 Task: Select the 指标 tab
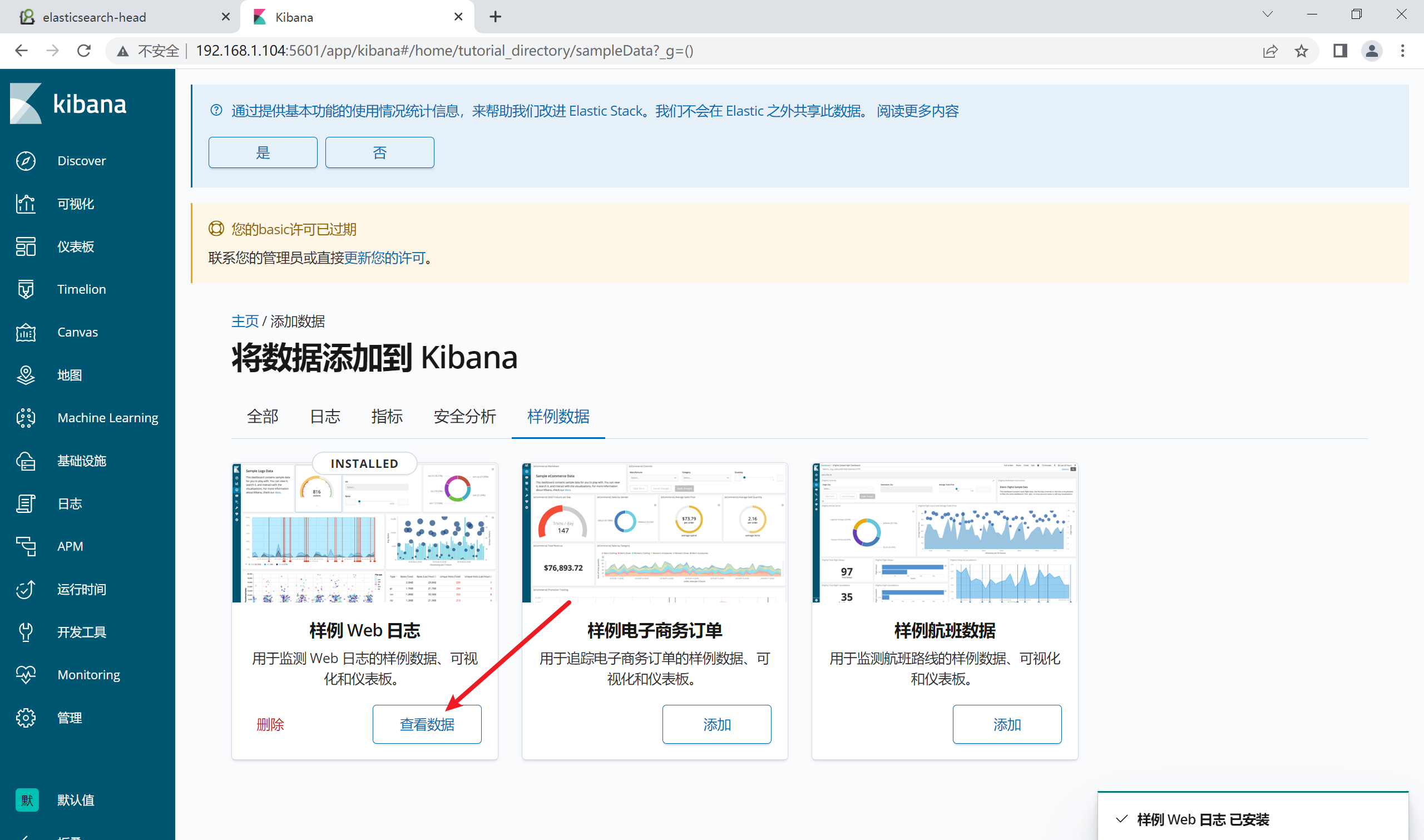click(x=387, y=417)
